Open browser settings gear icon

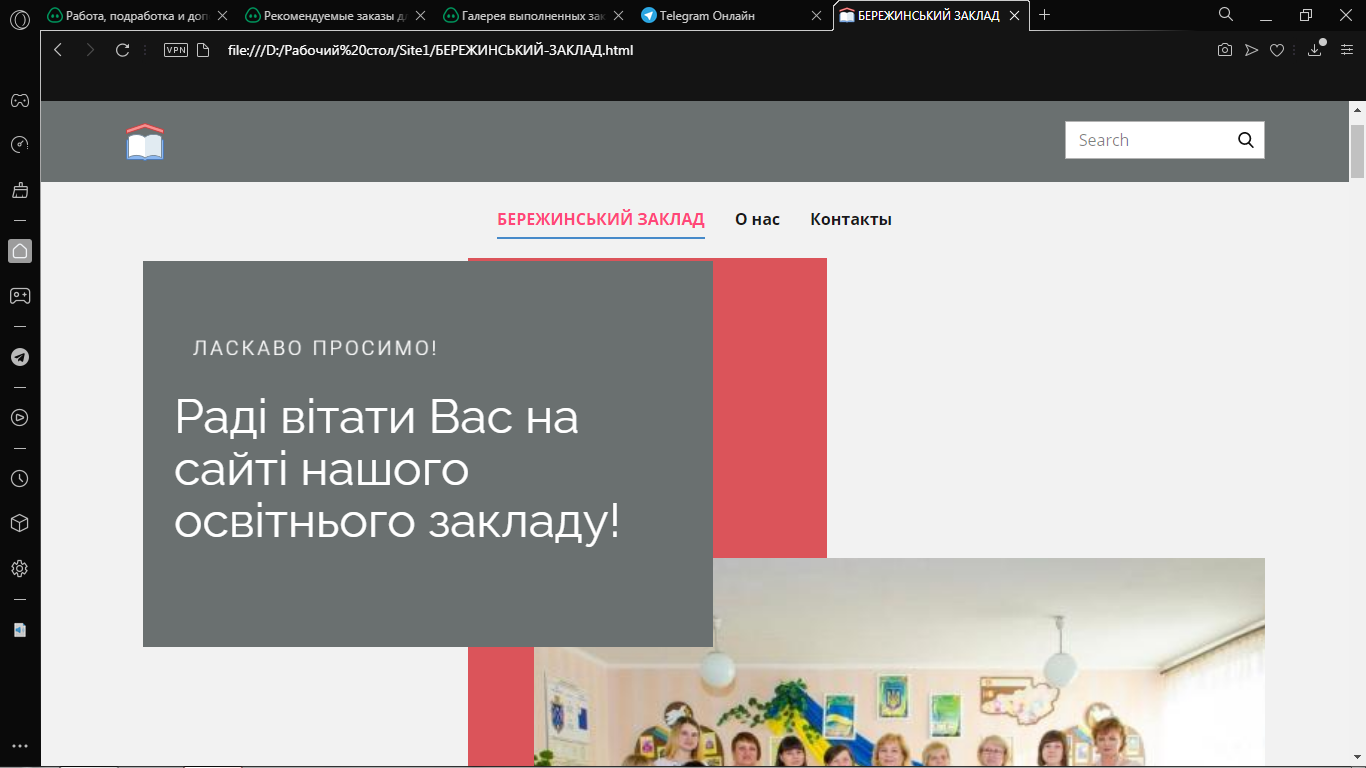pos(19,568)
